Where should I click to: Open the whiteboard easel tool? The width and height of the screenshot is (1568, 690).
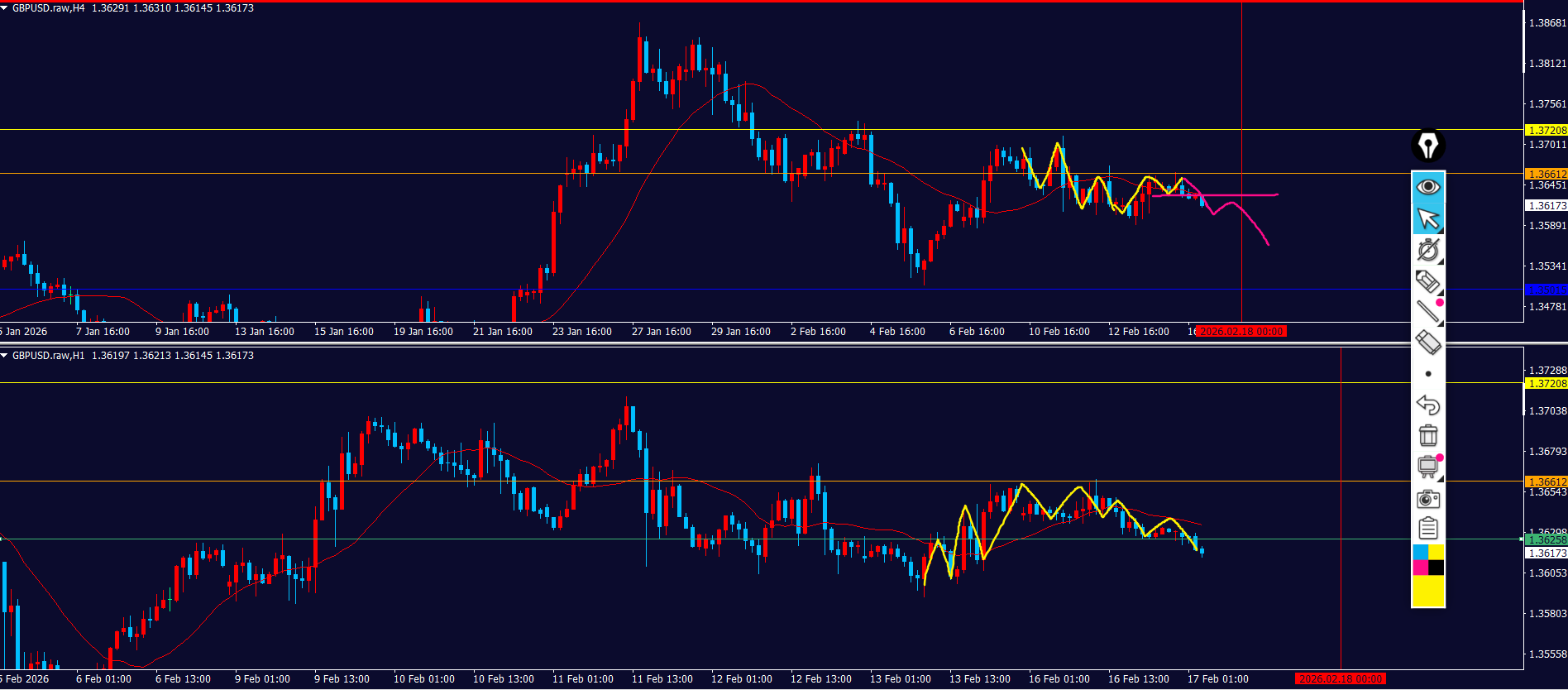click(x=1427, y=467)
